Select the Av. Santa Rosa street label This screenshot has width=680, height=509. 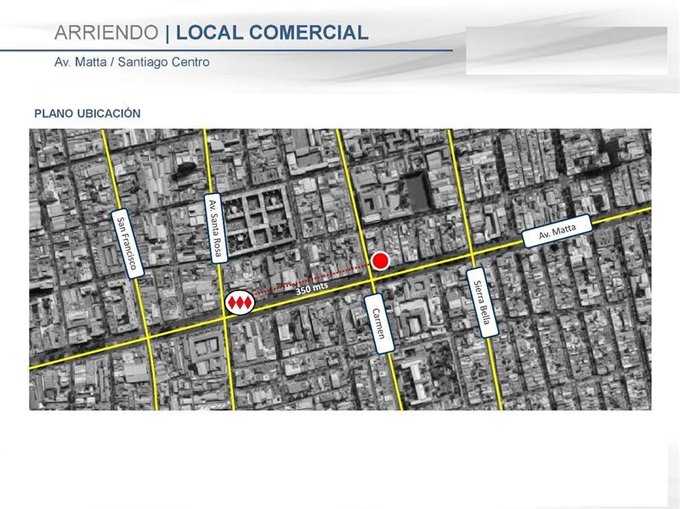[x=216, y=228]
